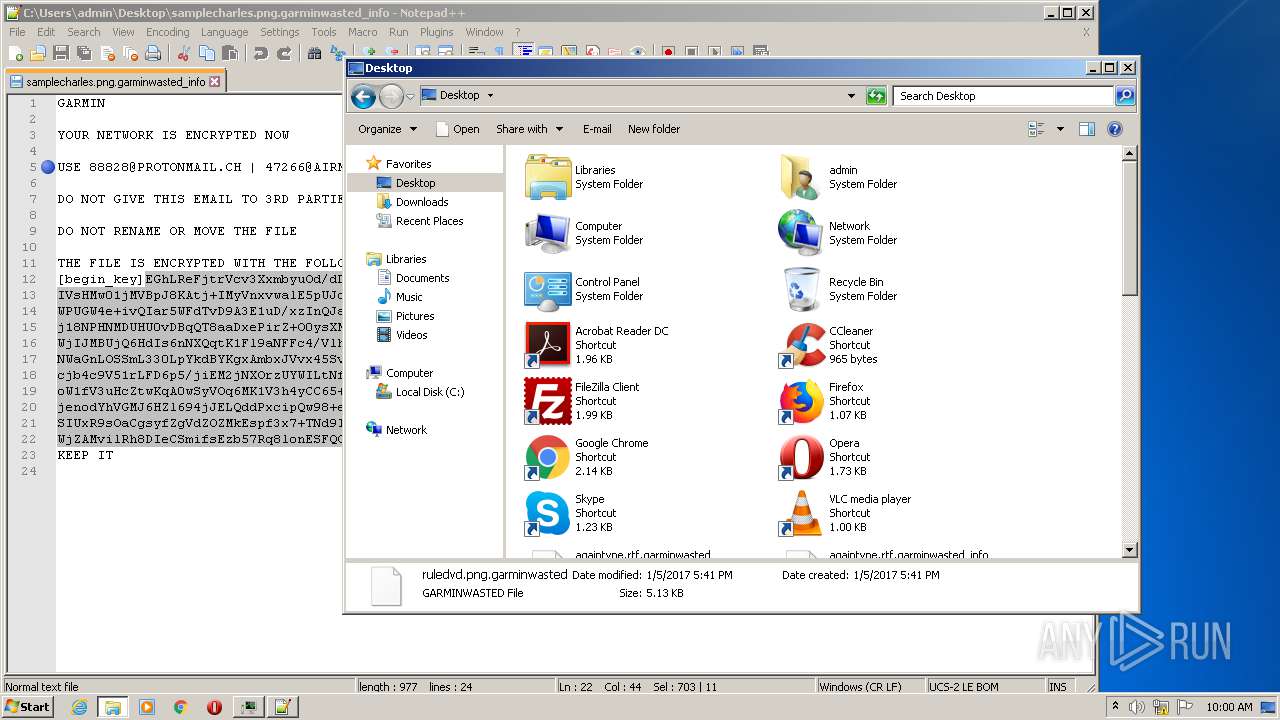Click the Open button in Explorer toolbar

458,129
